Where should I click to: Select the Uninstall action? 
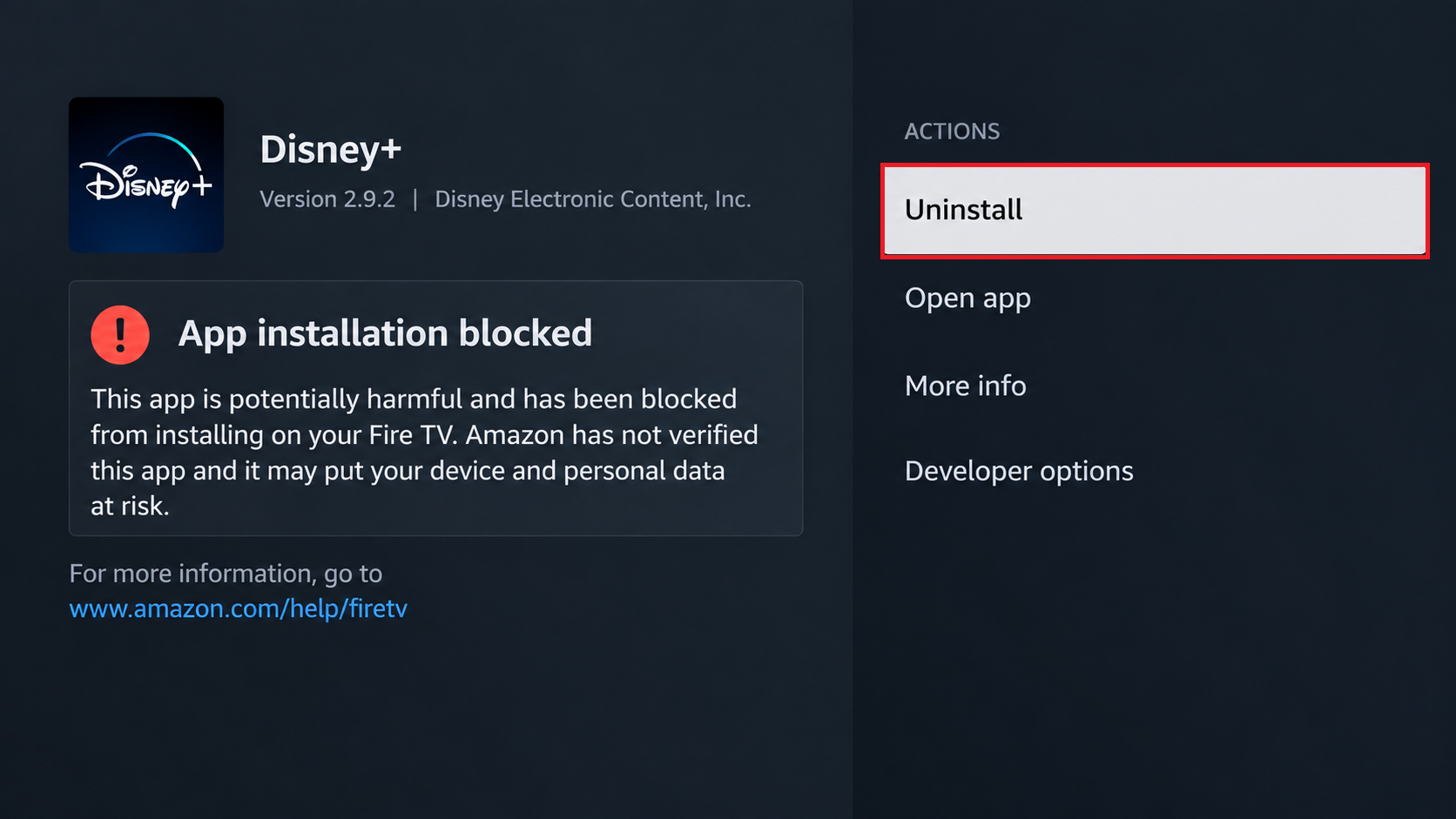(1155, 211)
